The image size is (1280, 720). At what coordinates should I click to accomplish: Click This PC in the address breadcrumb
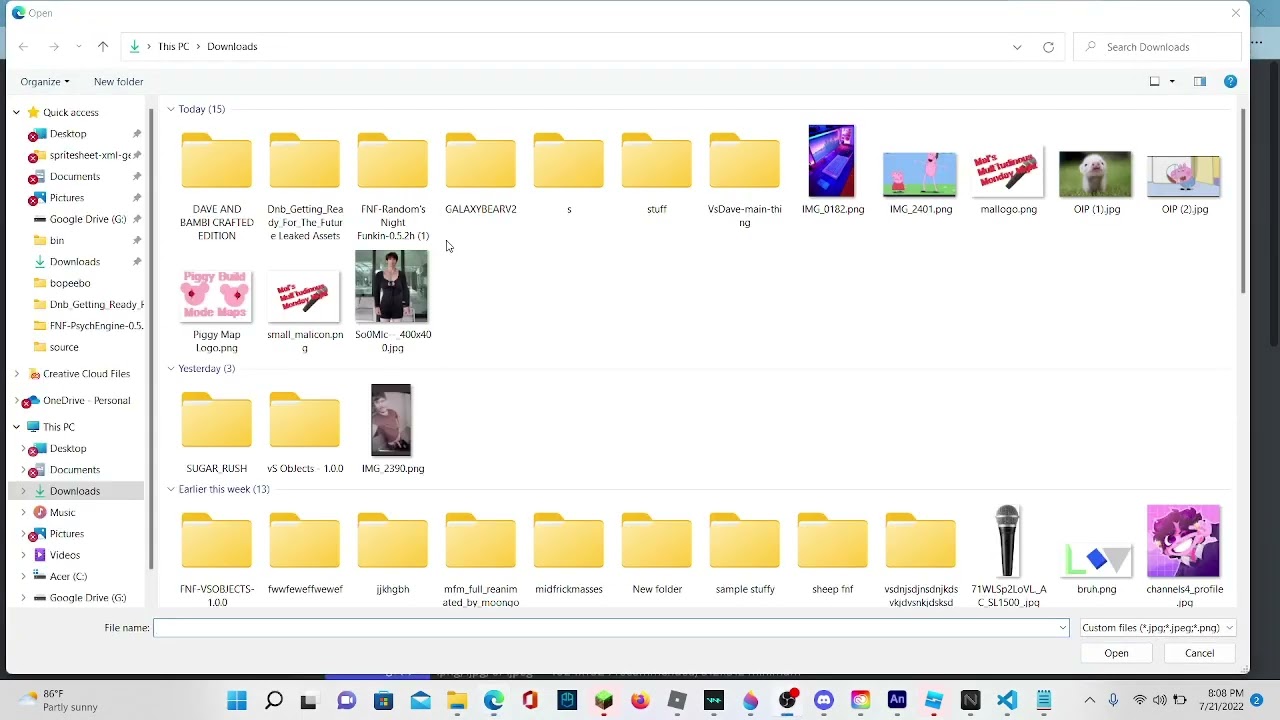(x=173, y=46)
